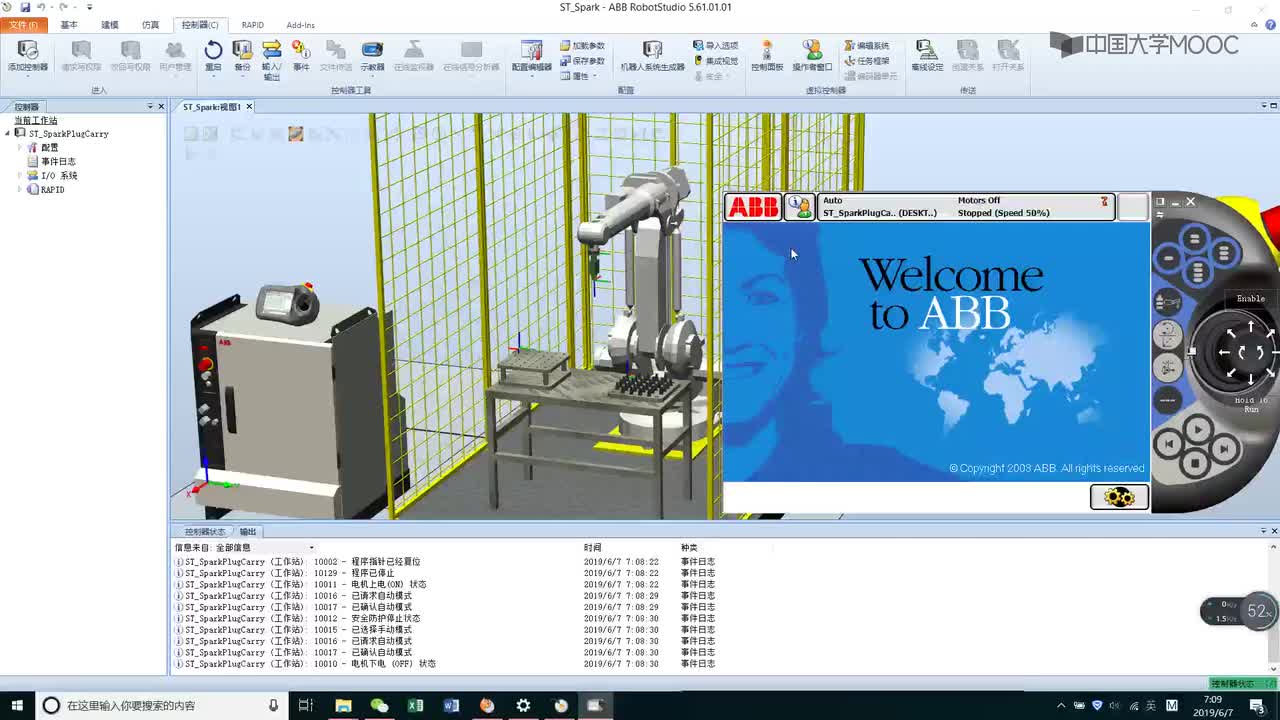Click the 种类 column header in output
Viewport: 1280px width, 720px height.
coord(690,548)
